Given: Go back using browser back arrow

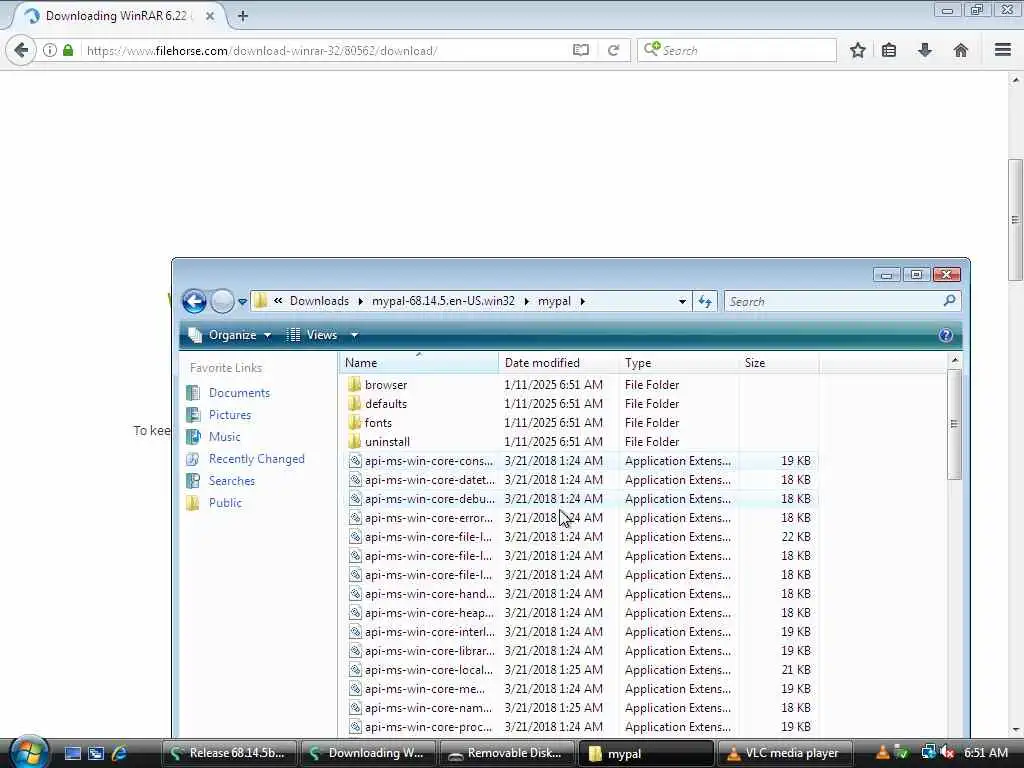Looking at the screenshot, I should [x=21, y=50].
